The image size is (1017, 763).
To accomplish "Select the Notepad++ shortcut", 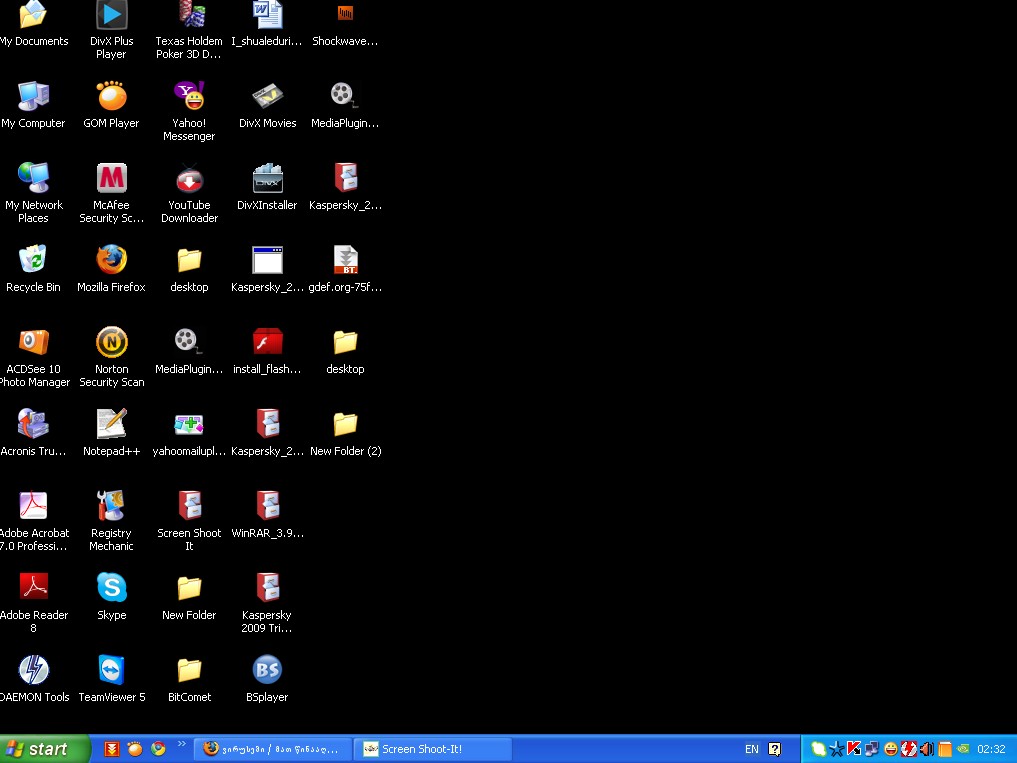I will point(112,433).
